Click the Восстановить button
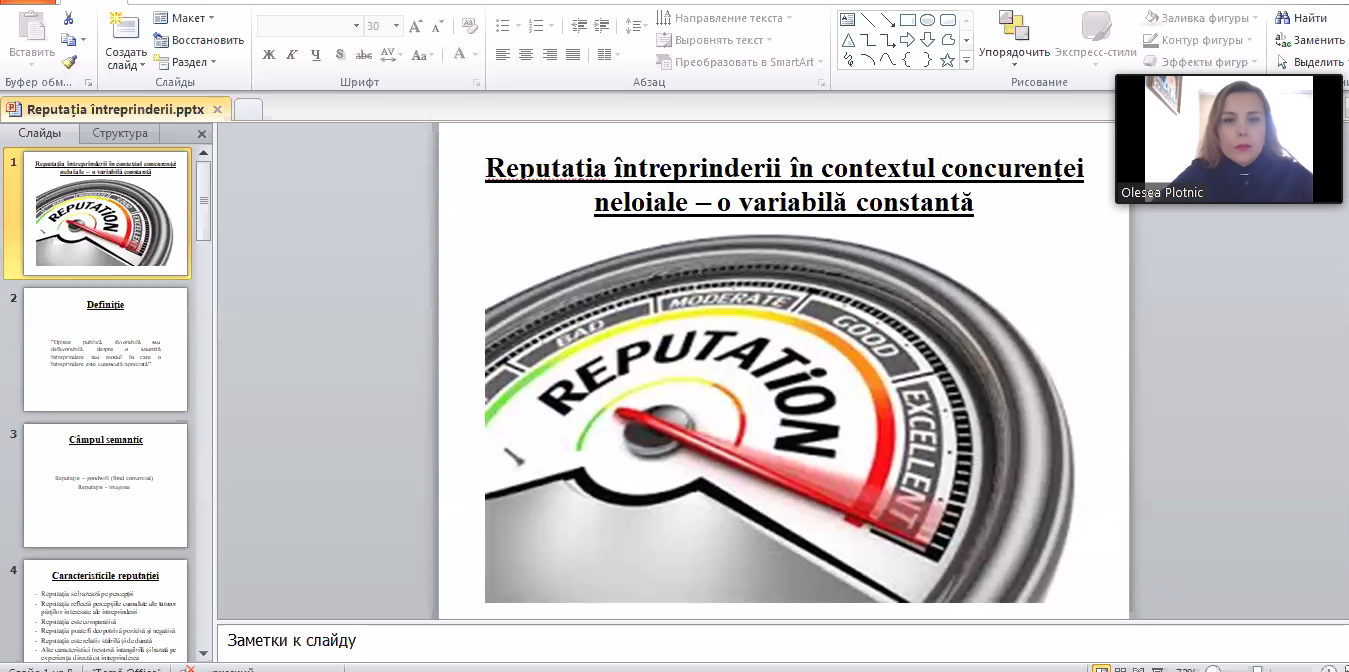This screenshot has width=1349, height=672. click(x=198, y=40)
